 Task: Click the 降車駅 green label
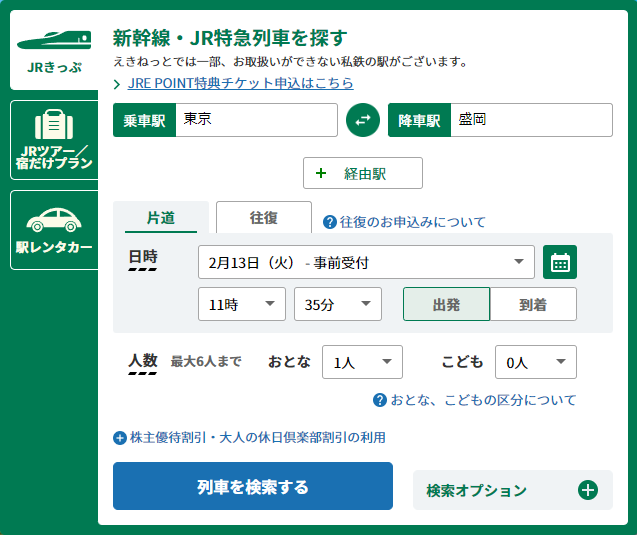[419, 120]
